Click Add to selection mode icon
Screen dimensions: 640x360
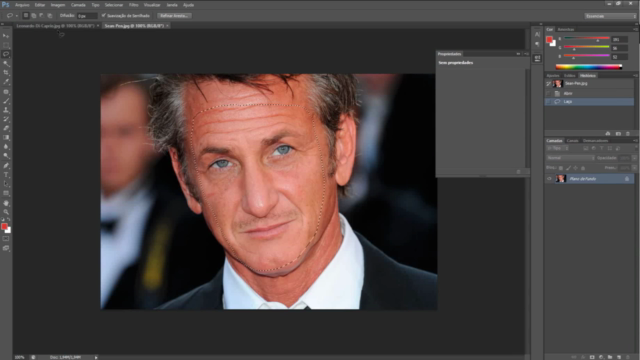(x=34, y=16)
